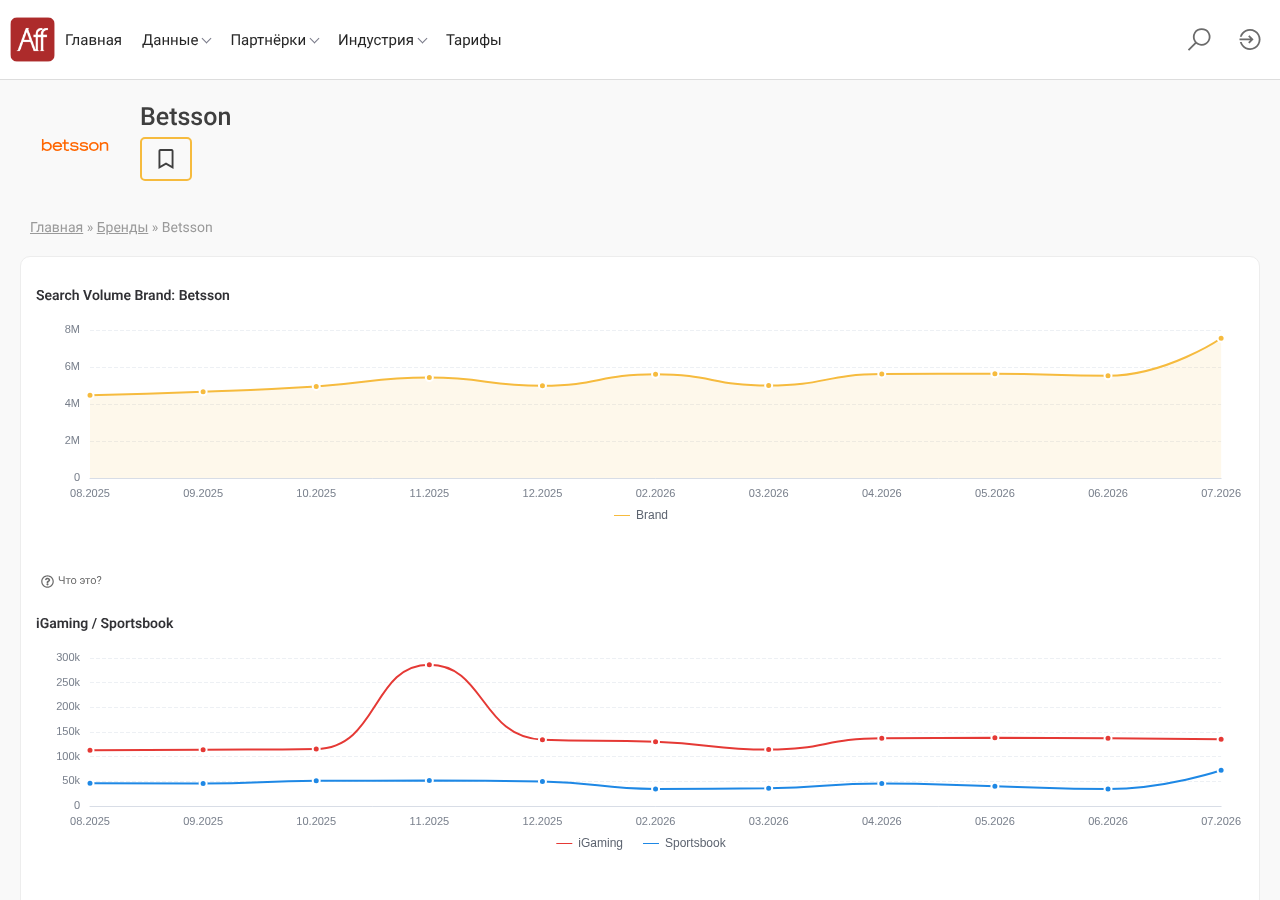Click the 'Search Volume Brand: Betsson' chart title

coord(133,295)
